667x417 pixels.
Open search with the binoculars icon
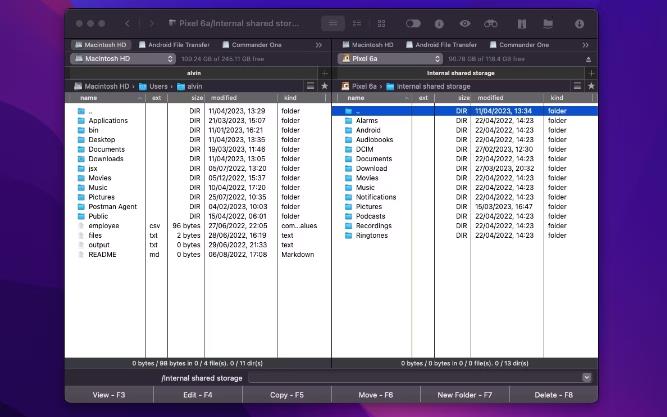[x=490, y=23]
